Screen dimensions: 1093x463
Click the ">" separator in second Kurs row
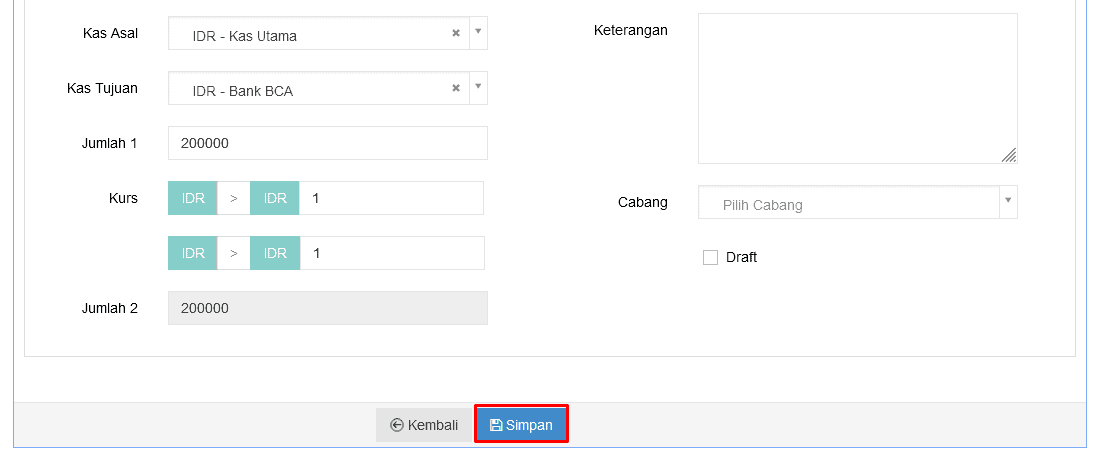234,253
